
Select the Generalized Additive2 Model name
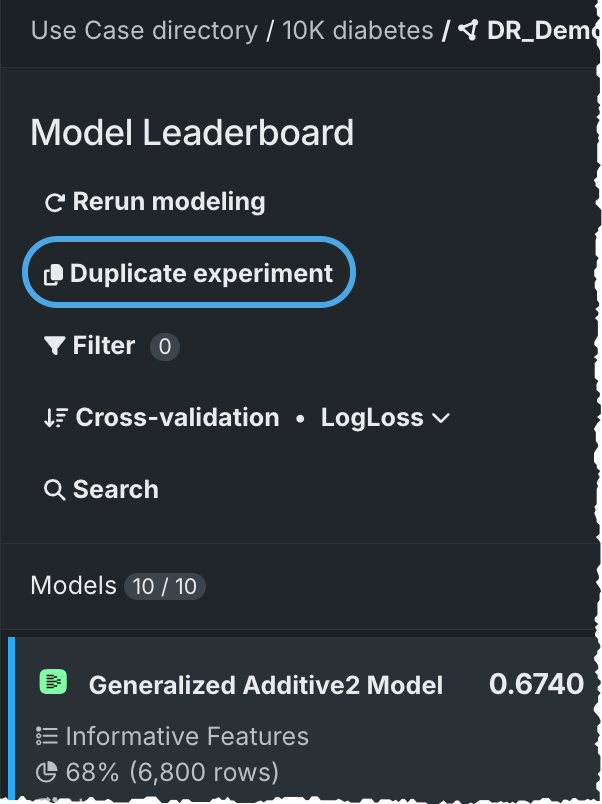click(x=265, y=685)
